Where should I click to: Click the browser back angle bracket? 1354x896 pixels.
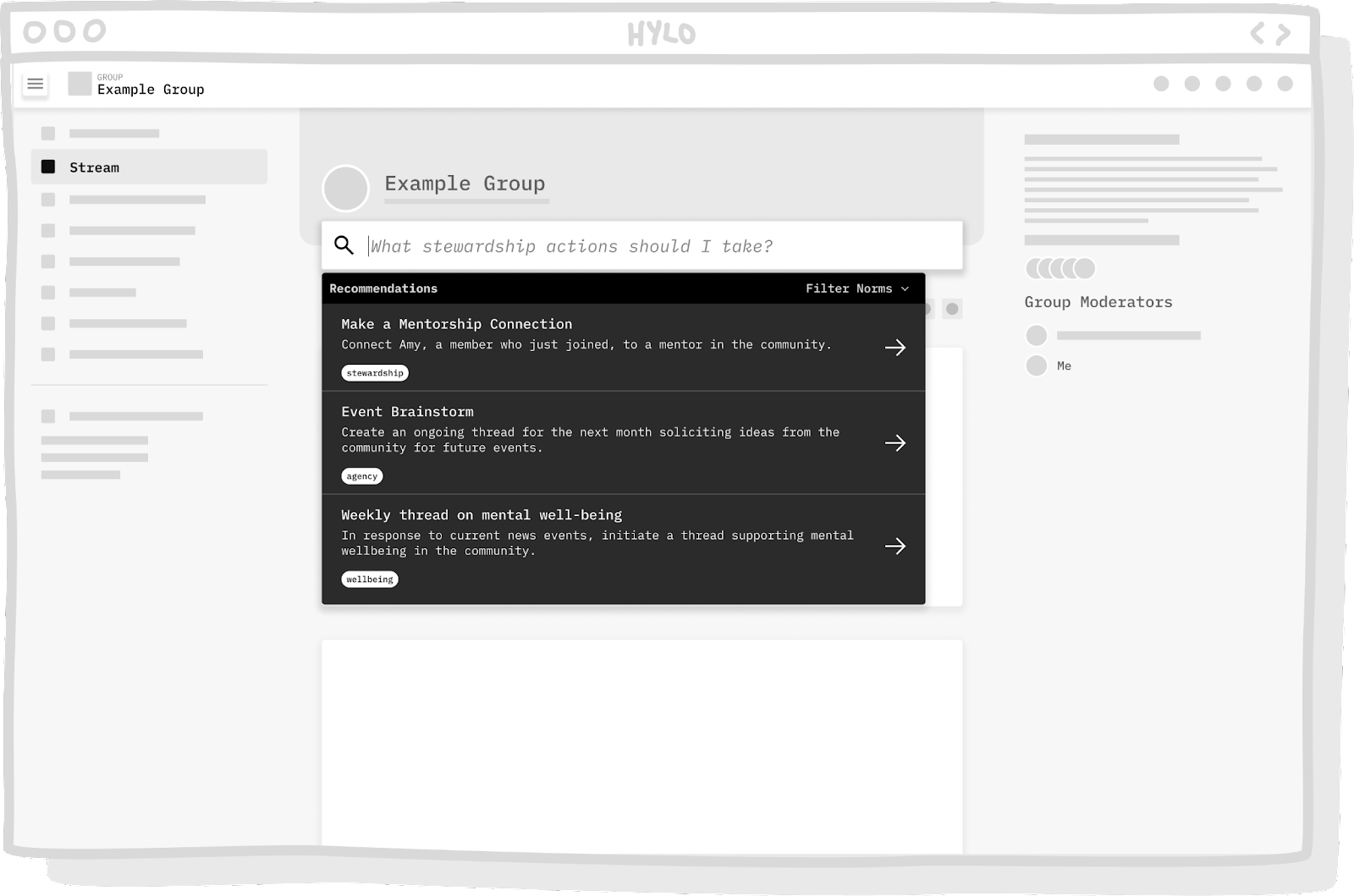pyautogui.click(x=1258, y=34)
